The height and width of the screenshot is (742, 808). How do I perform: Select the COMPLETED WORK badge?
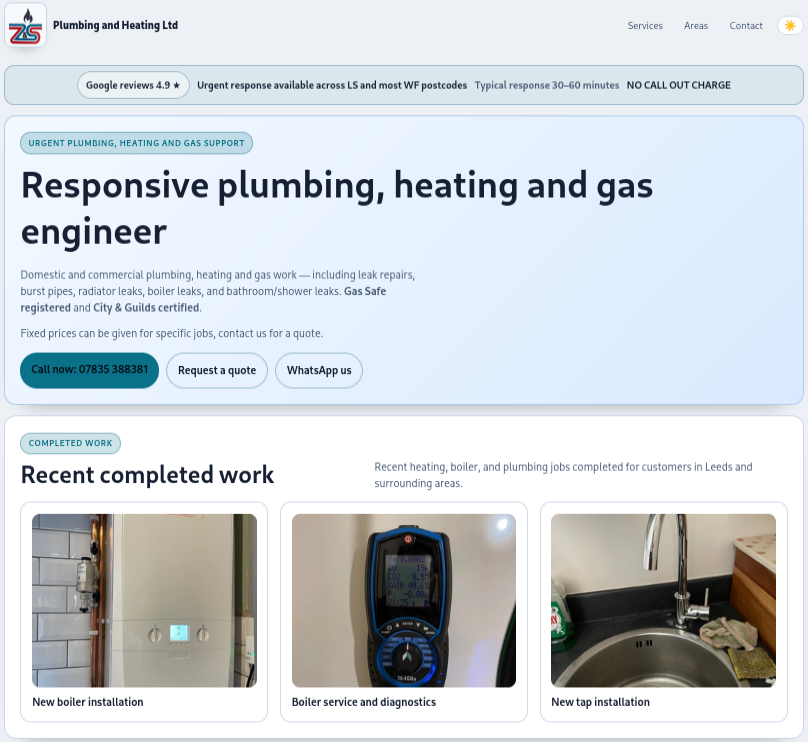[x=70, y=443]
